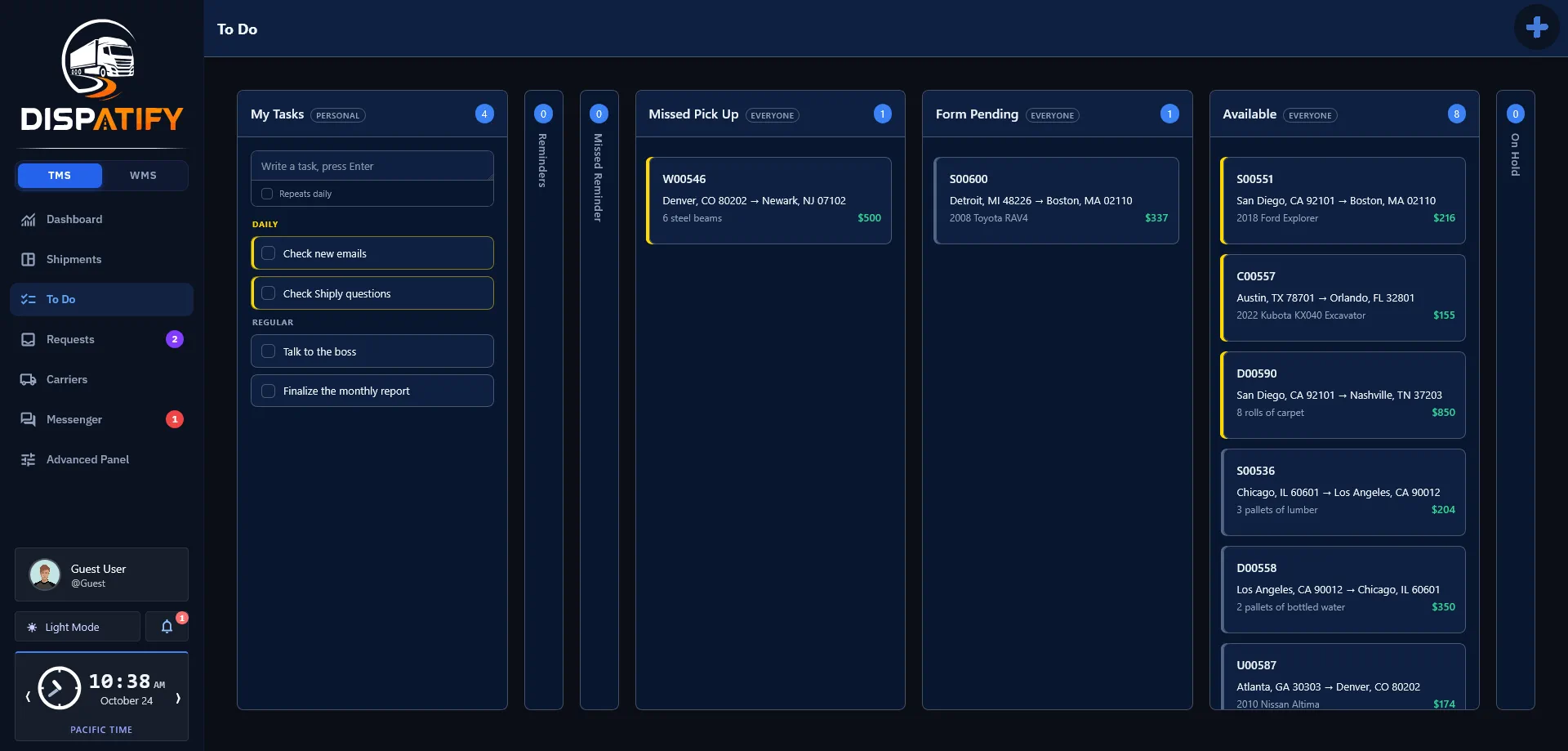Open shipment card D00558
This screenshot has height=751, width=1568.
1343,589
